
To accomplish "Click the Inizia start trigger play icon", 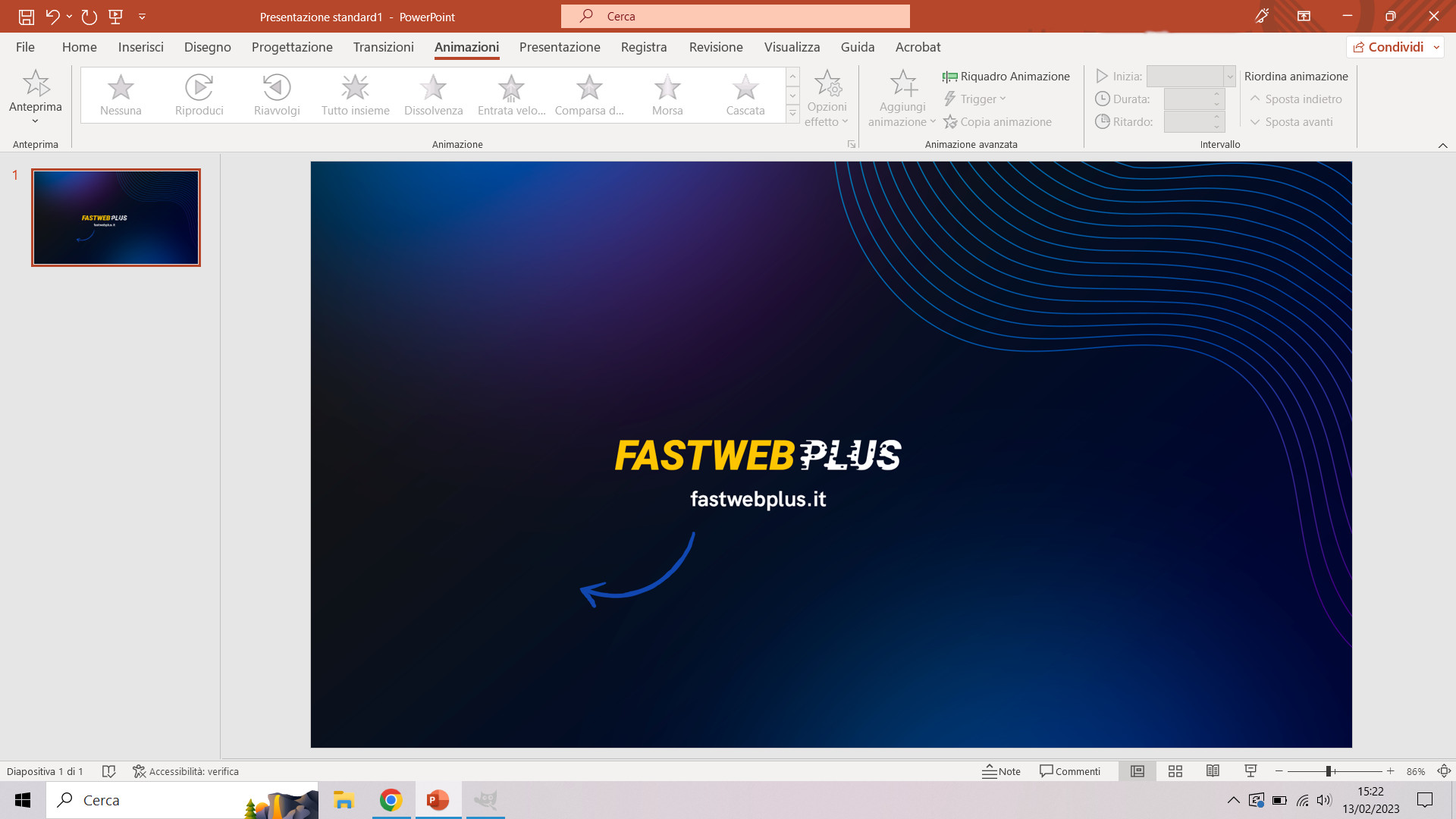I will pyautogui.click(x=1103, y=76).
